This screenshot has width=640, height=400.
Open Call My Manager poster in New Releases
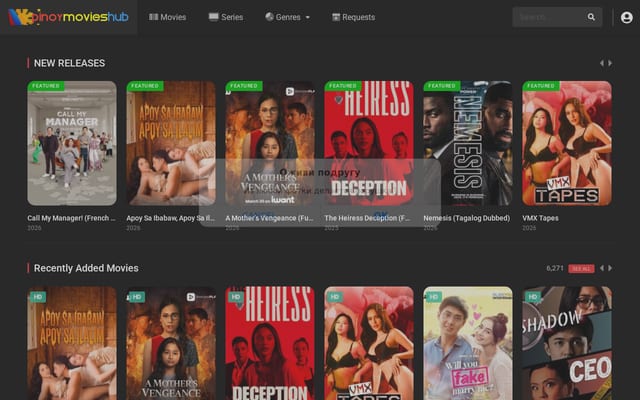72,143
